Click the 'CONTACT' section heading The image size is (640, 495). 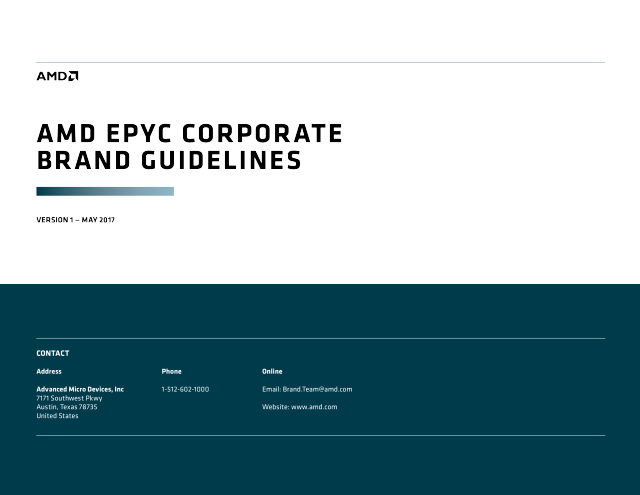tap(53, 353)
